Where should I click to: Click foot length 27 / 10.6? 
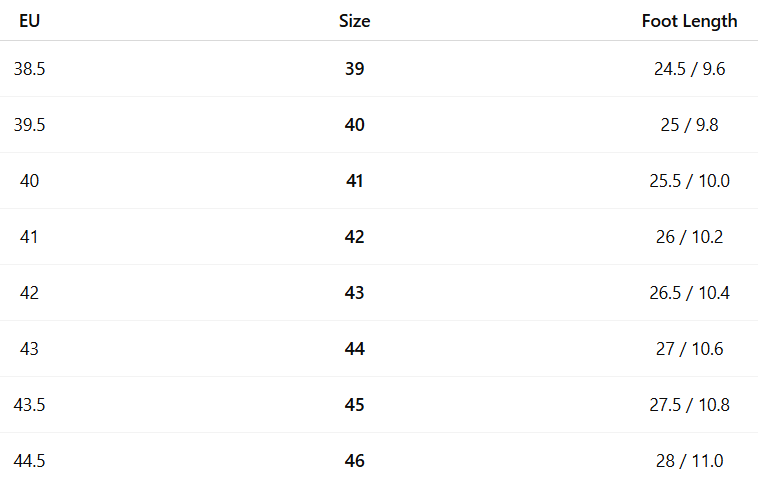coord(689,349)
